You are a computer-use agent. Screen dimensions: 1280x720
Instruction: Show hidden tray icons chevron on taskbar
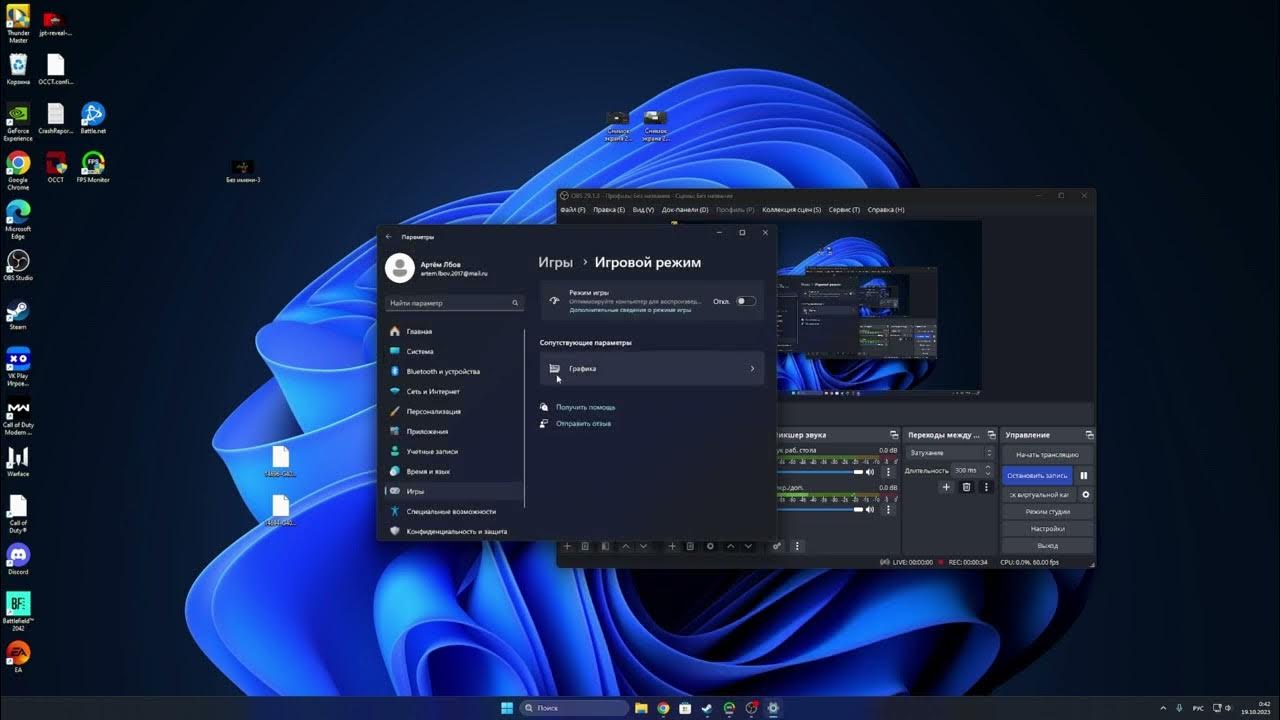pyautogui.click(x=1164, y=708)
